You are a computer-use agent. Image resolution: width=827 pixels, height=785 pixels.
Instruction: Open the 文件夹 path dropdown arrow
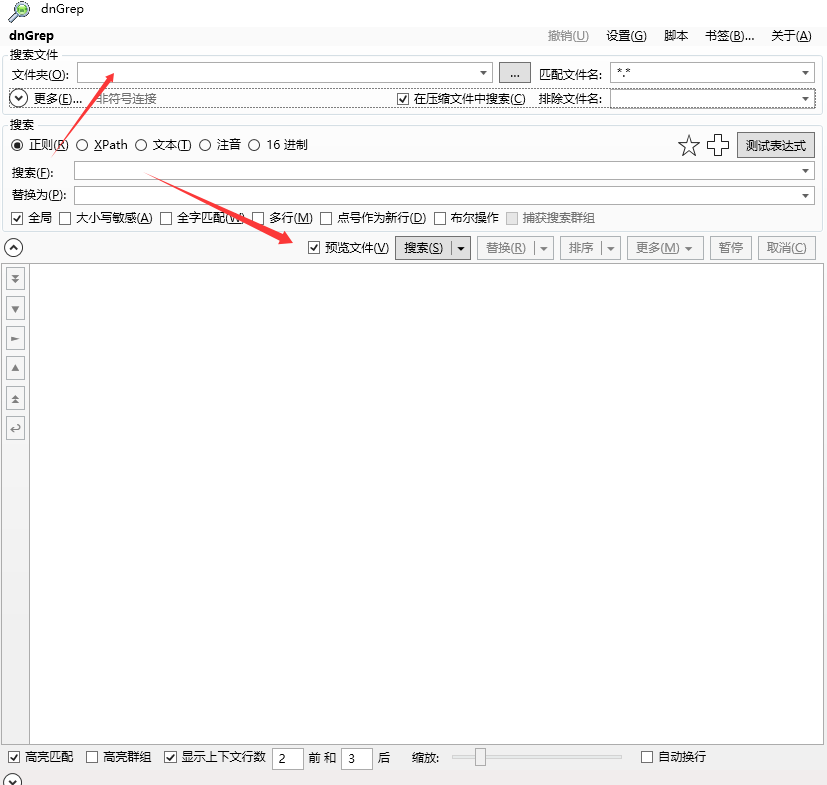click(x=483, y=73)
